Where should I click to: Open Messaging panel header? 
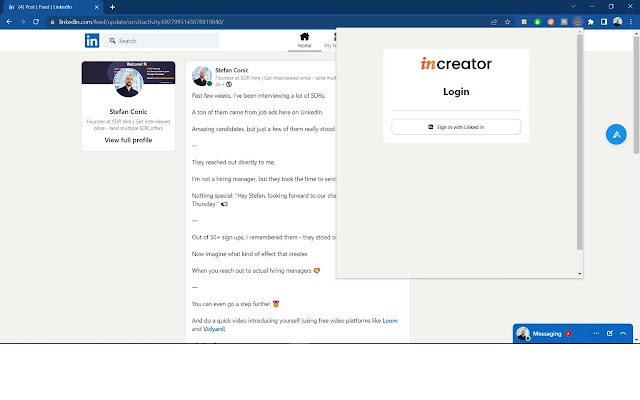(573, 333)
